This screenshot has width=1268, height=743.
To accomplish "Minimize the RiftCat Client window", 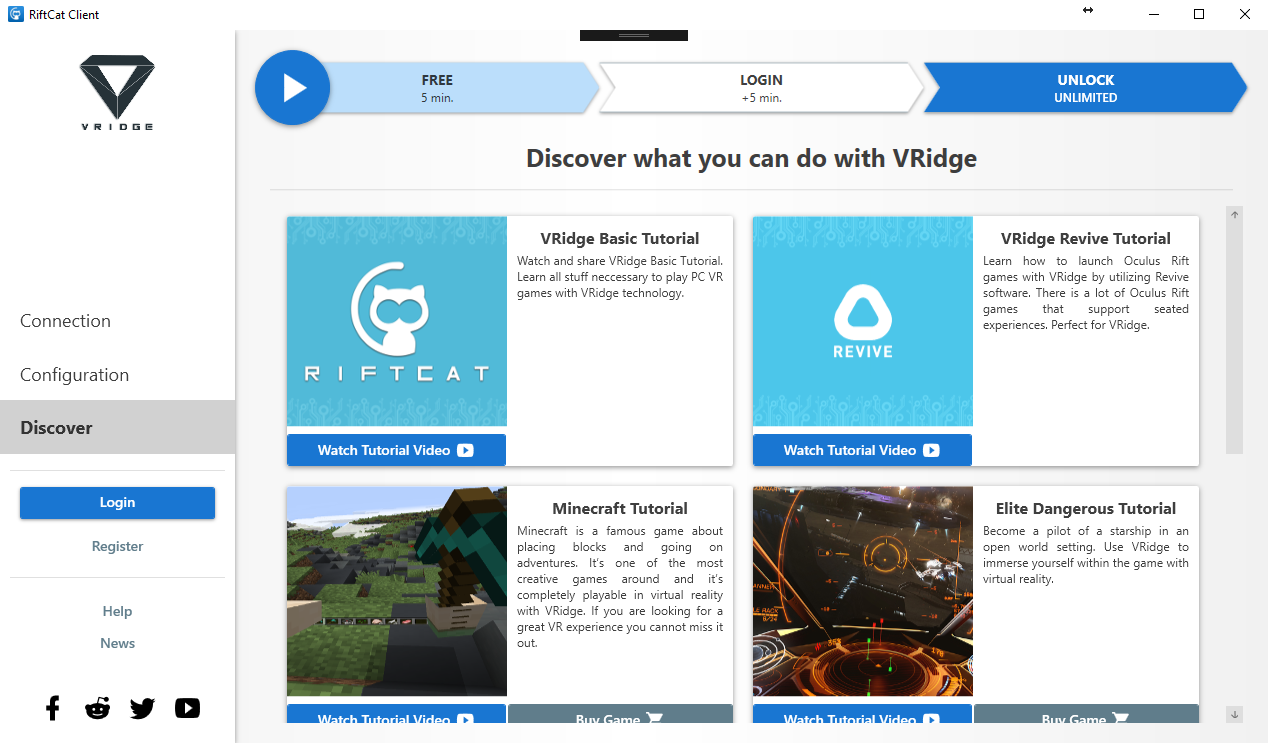I will click(1153, 14).
